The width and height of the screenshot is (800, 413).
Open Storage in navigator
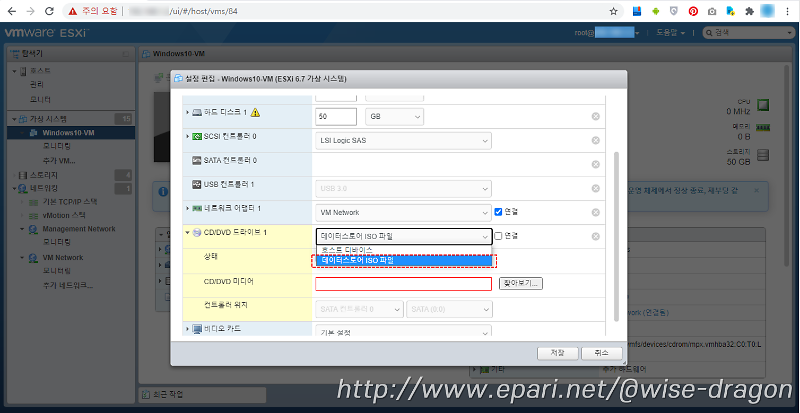click(x=41, y=175)
